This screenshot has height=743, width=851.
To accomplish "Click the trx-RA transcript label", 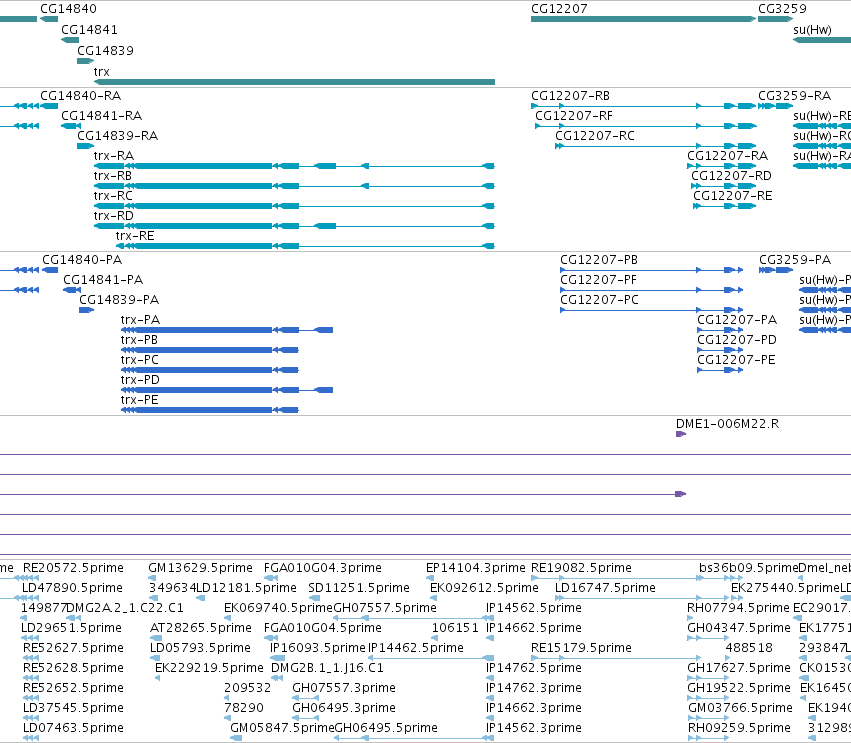I will pos(113,156).
